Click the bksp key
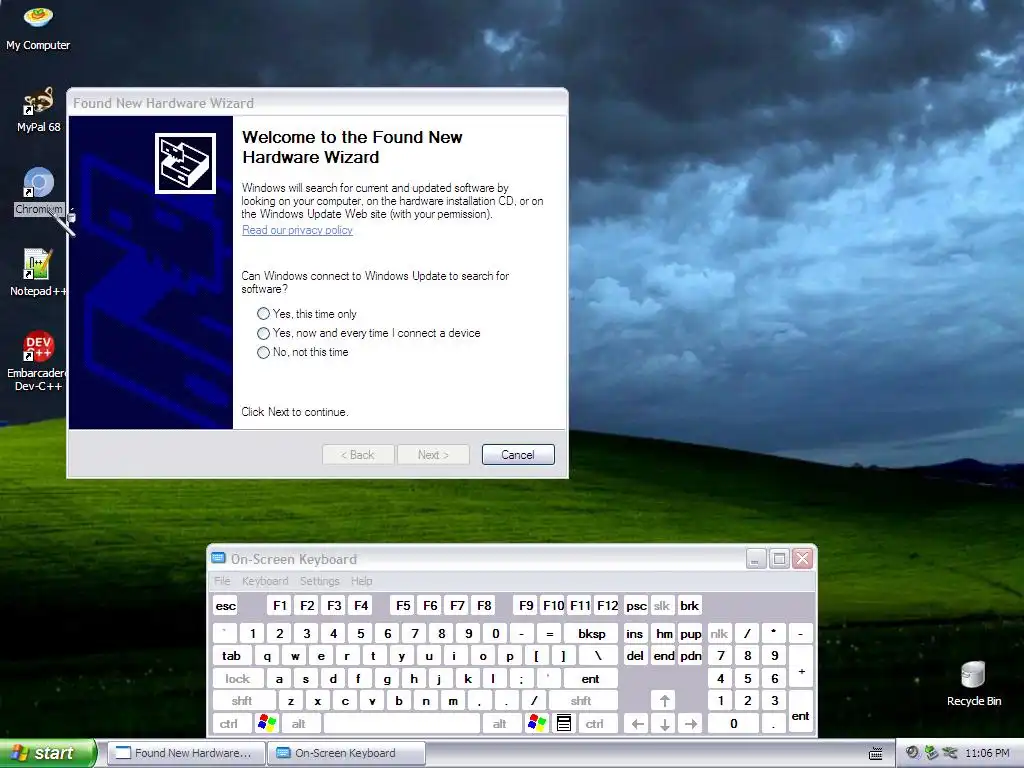1024x768 pixels. (592, 633)
